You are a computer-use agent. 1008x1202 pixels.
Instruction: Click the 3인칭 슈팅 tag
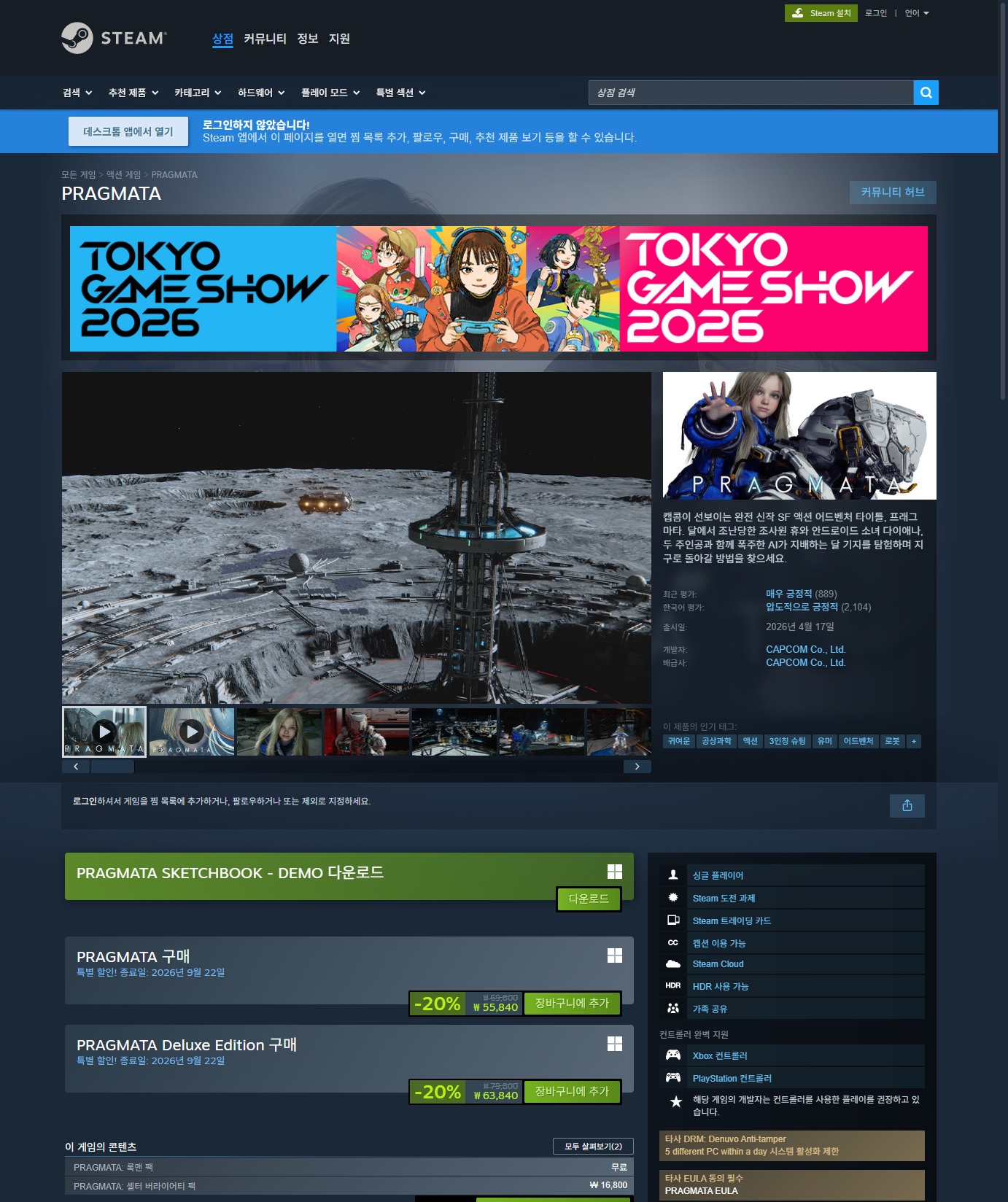[788, 741]
